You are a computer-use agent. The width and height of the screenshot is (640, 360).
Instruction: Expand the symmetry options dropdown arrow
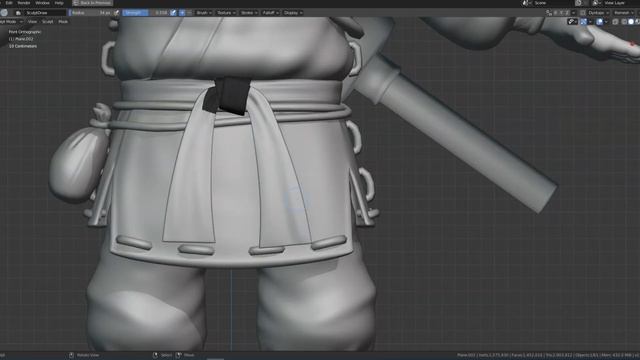[x=573, y=13]
